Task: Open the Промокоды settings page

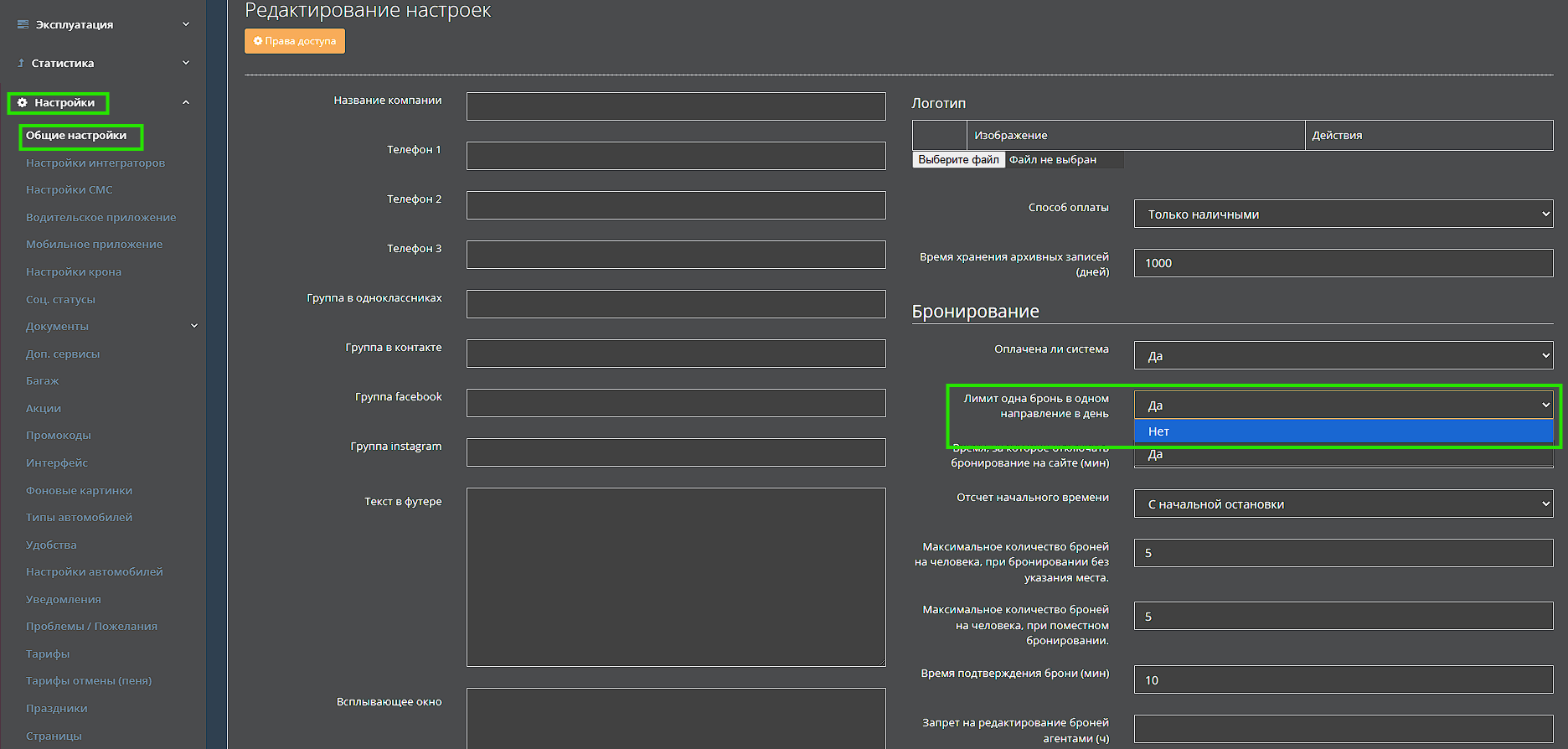Action: (x=59, y=436)
